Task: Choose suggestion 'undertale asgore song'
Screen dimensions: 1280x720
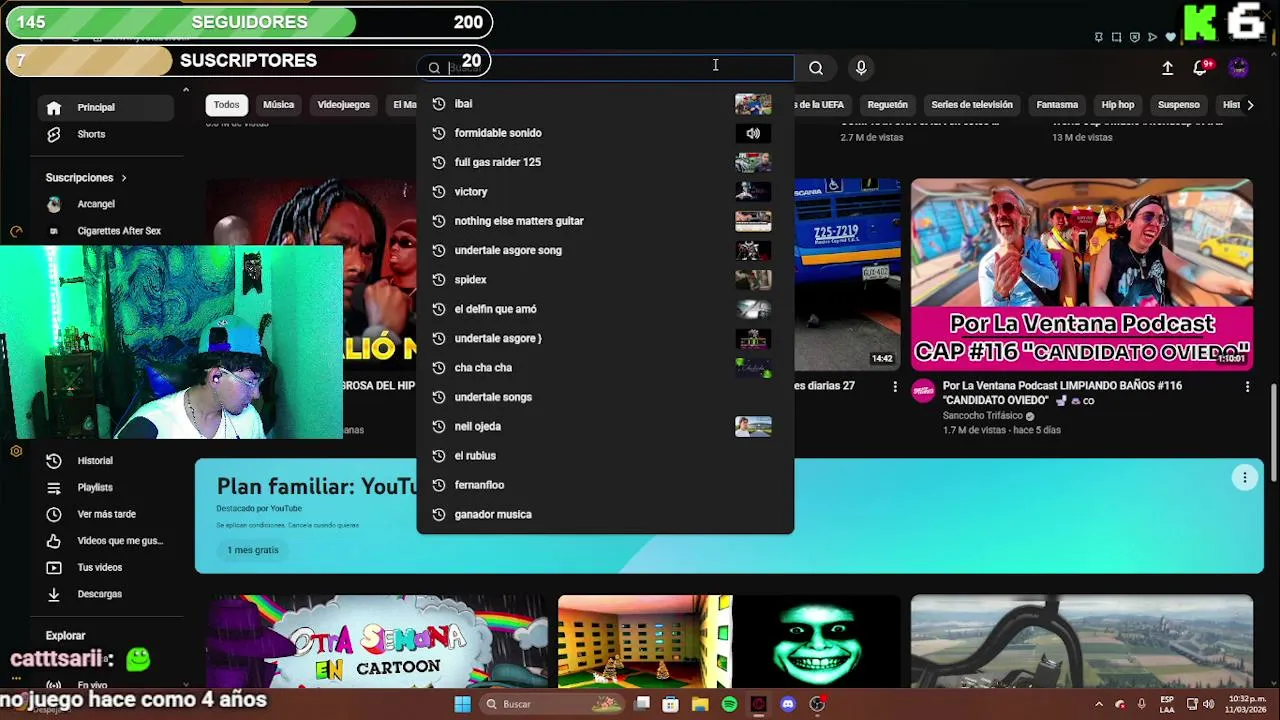Action: coord(605,250)
